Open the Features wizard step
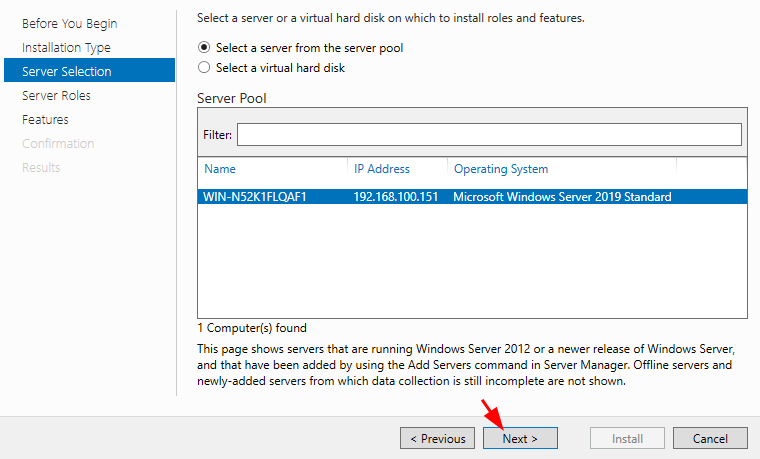760x459 pixels. pos(45,120)
